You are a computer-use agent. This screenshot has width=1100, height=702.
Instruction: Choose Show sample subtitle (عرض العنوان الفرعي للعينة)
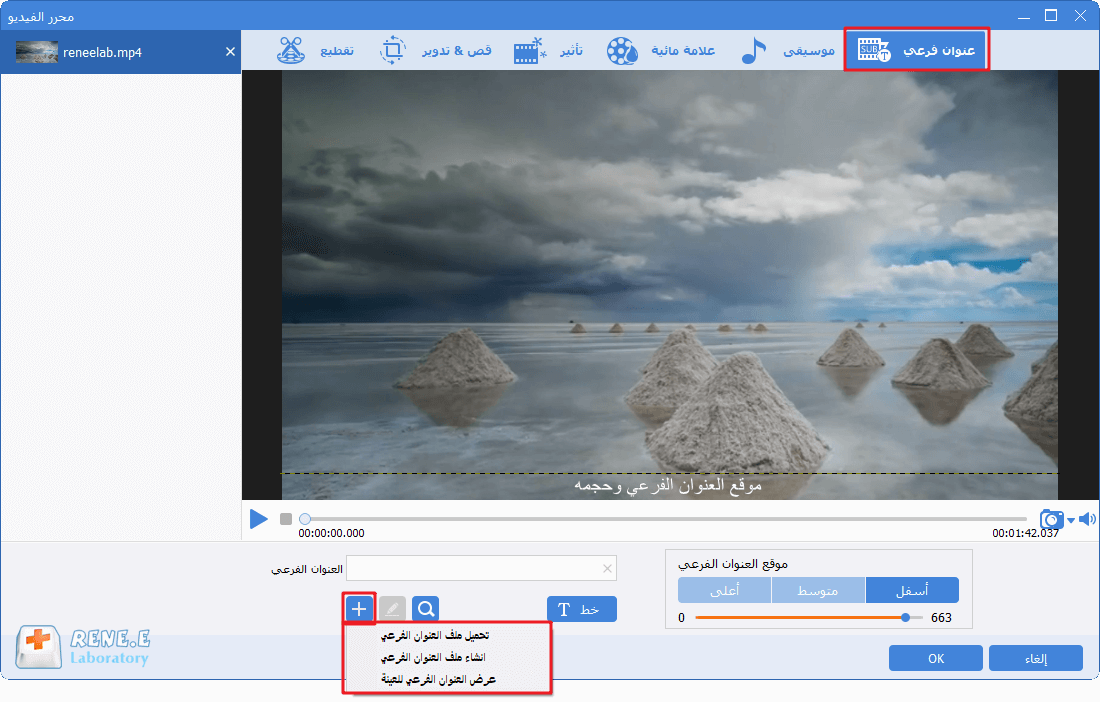[438, 680]
